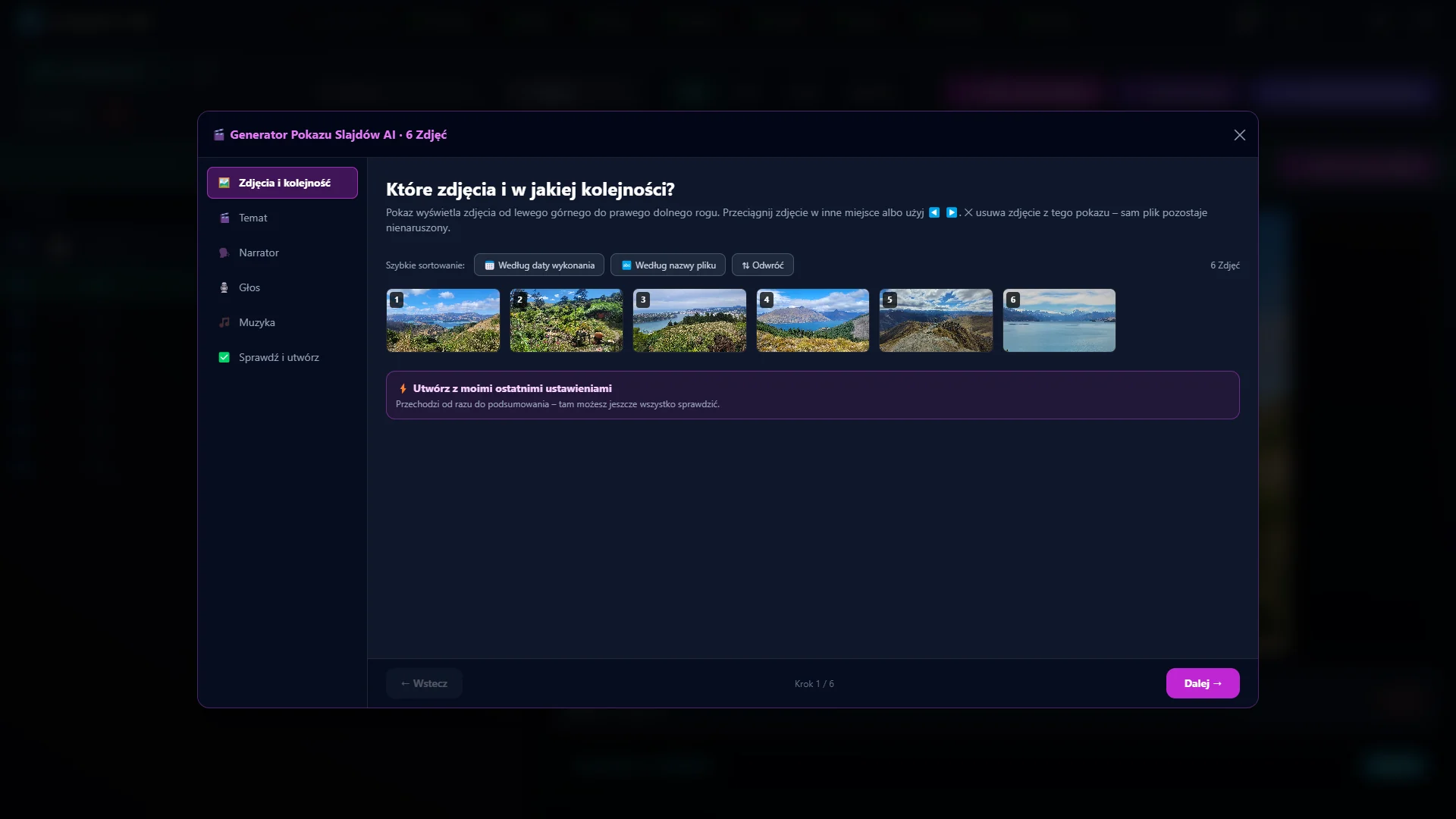The image size is (1456, 819).
Task: Click the Odwróć button to reverse the order
Action: point(763,265)
